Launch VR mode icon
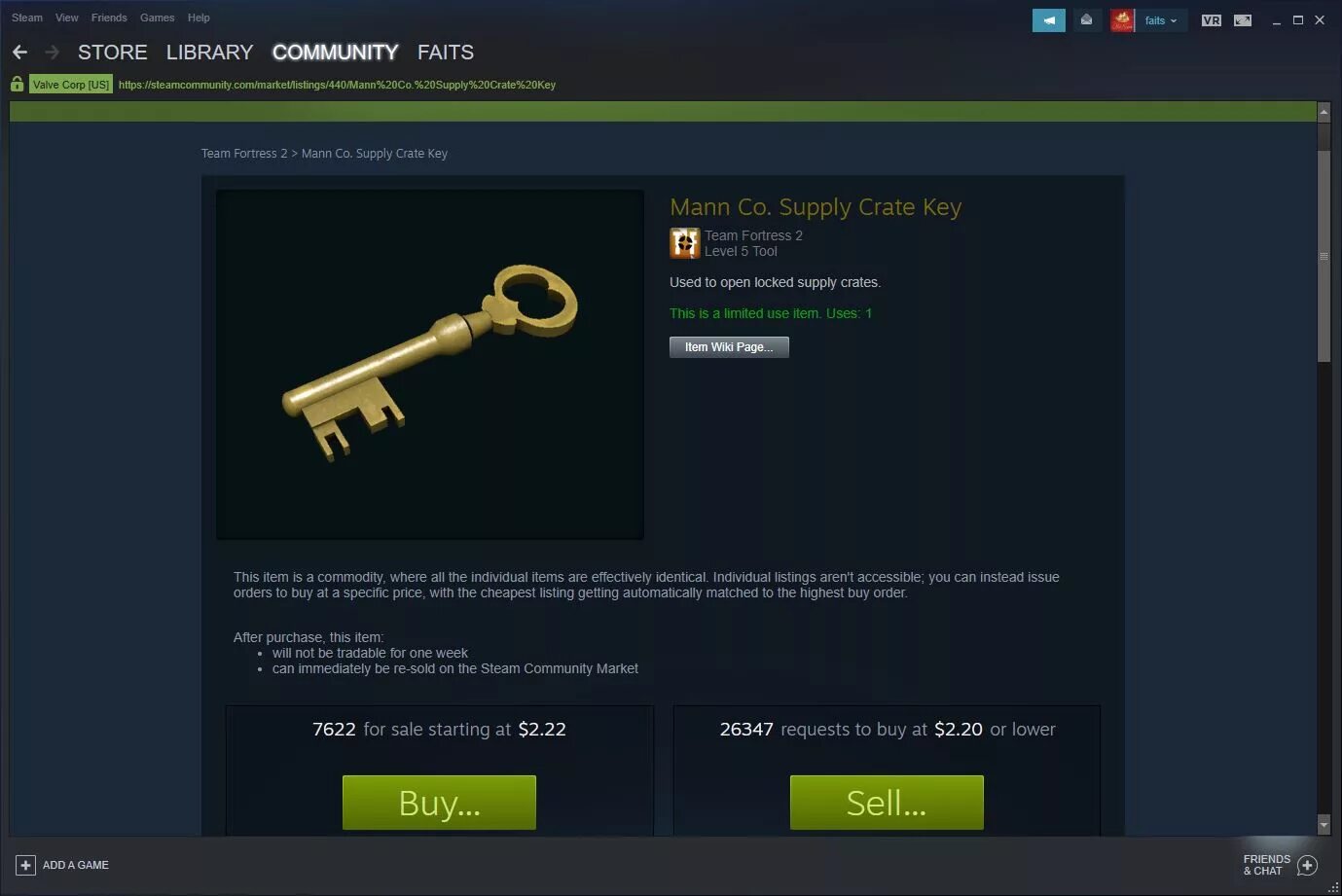 coord(1211,20)
